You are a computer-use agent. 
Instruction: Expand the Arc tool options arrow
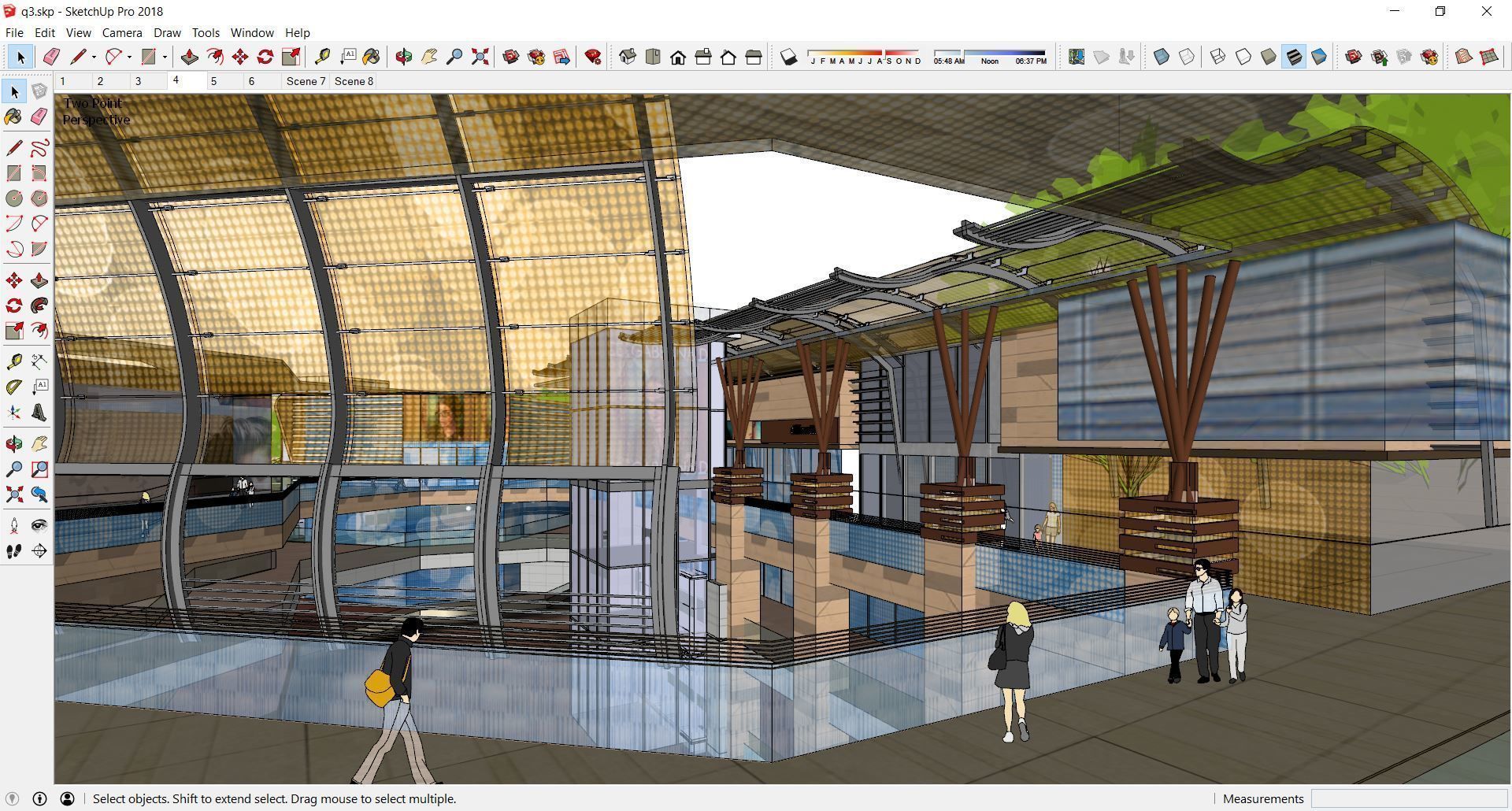coord(129,56)
